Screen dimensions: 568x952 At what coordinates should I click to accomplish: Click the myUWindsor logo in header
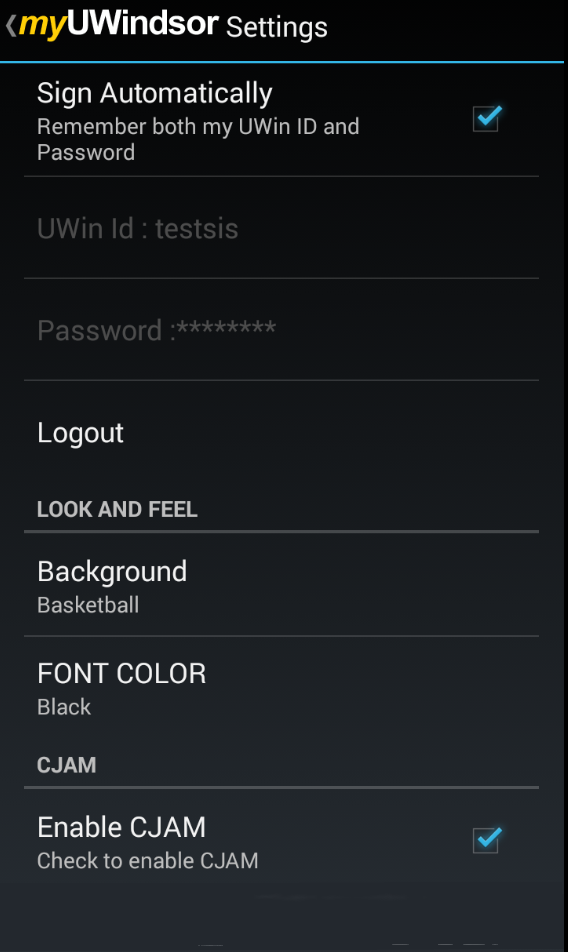pyautogui.click(x=118, y=25)
